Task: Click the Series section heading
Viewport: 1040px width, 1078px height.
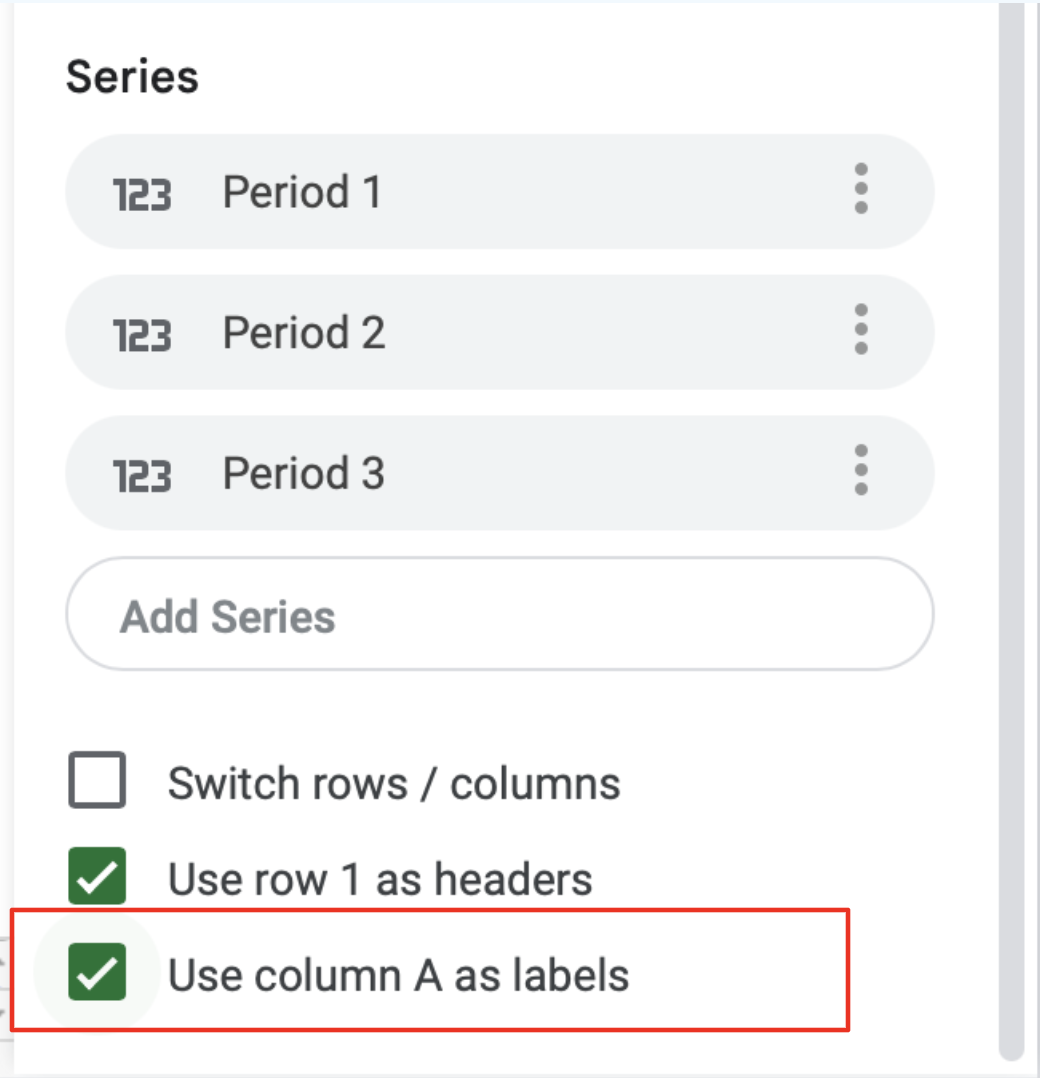Action: pos(132,77)
